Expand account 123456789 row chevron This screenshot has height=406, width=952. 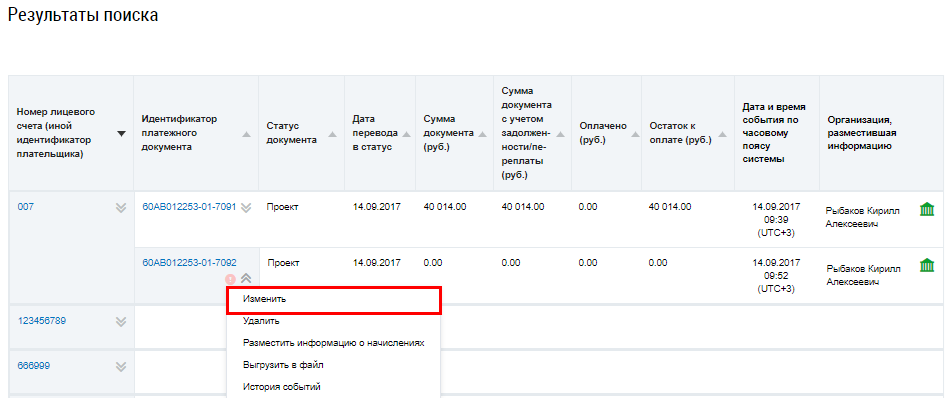click(121, 322)
